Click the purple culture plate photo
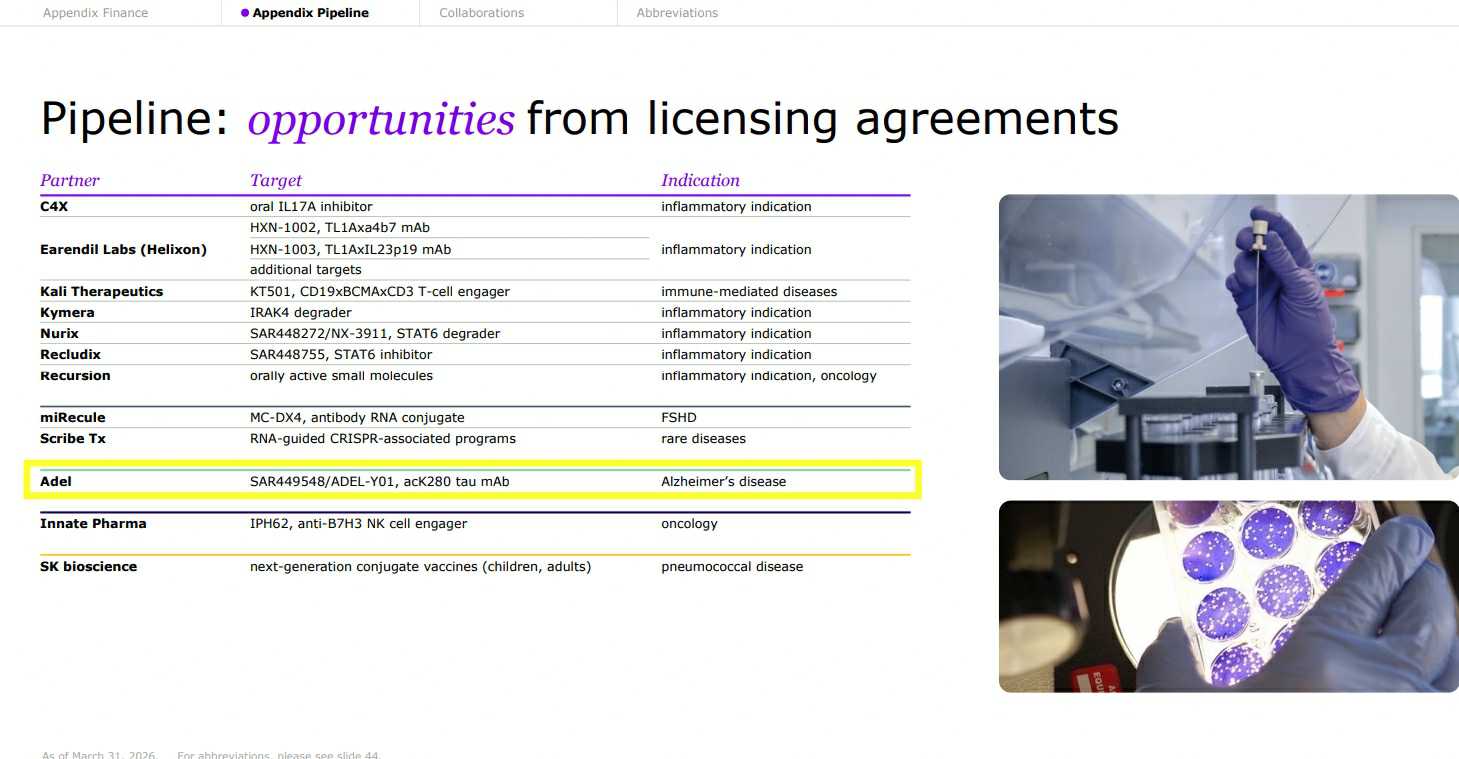 pyautogui.click(x=1229, y=596)
